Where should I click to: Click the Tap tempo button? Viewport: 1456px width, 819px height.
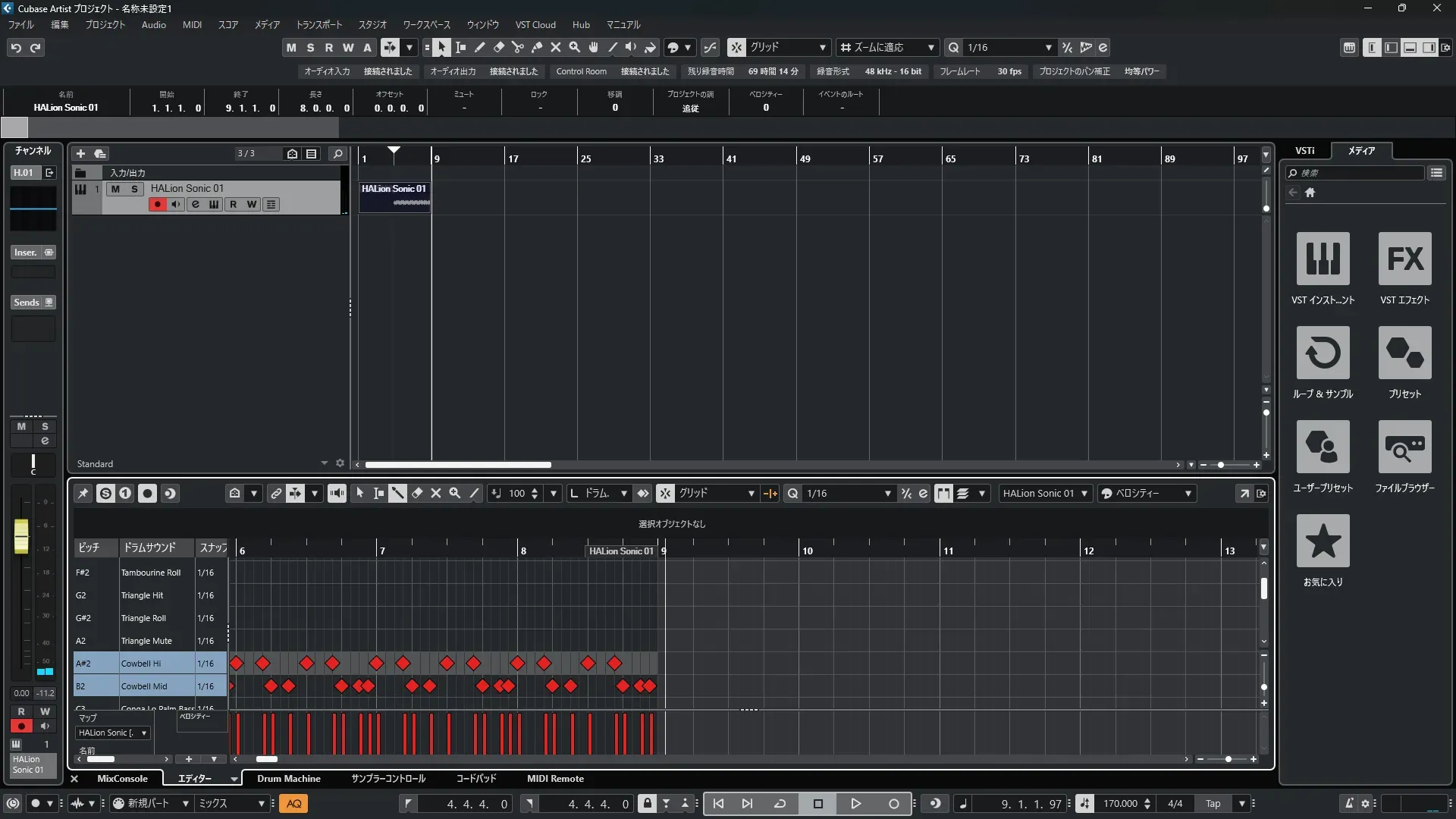(x=1213, y=804)
